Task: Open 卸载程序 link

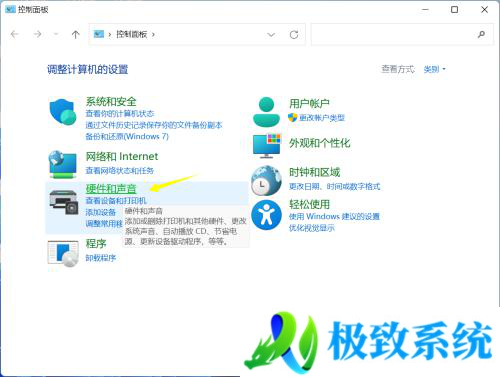Action: (101, 258)
